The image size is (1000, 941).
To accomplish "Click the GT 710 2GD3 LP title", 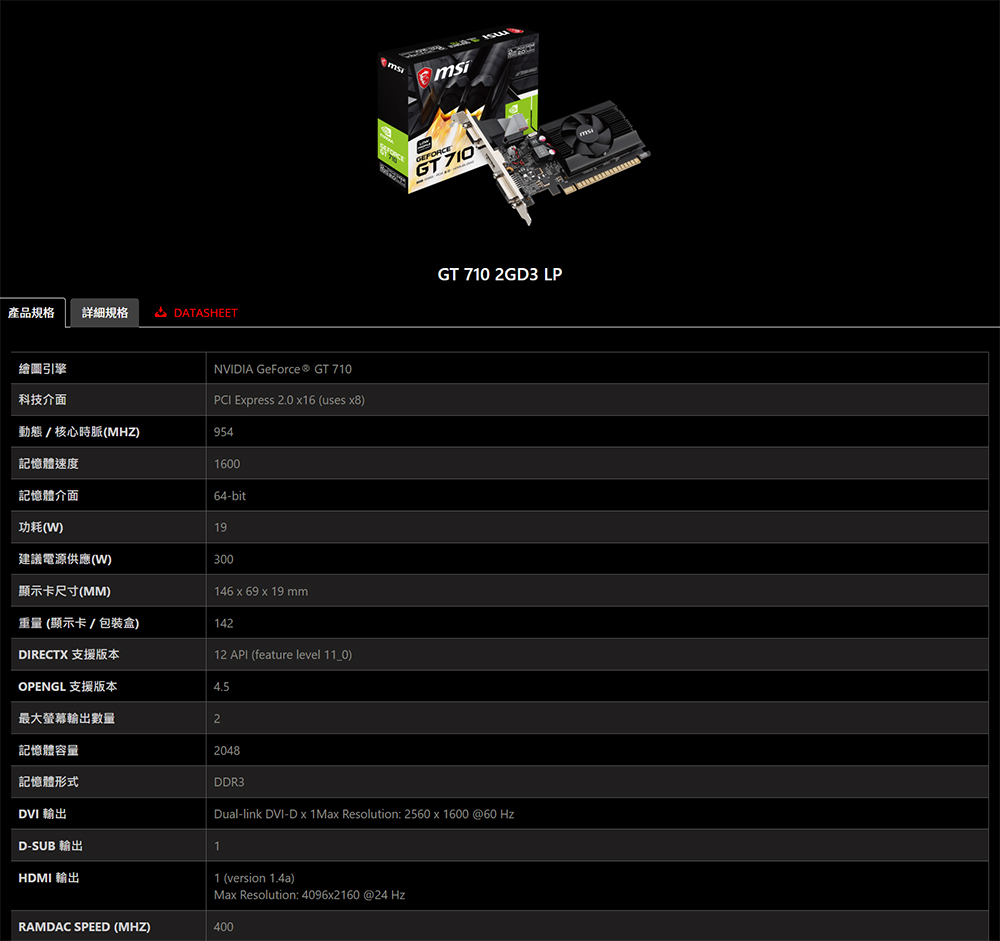I will coord(500,274).
